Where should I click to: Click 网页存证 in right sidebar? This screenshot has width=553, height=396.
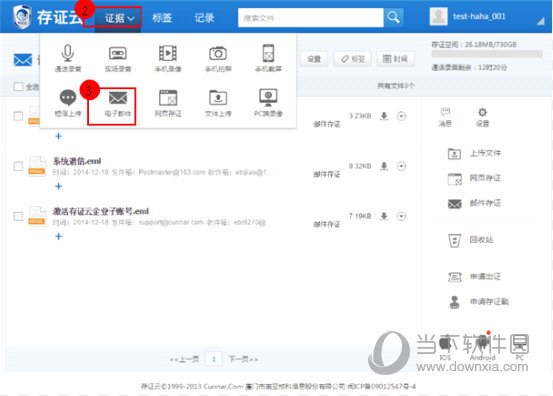[x=474, y=178]
